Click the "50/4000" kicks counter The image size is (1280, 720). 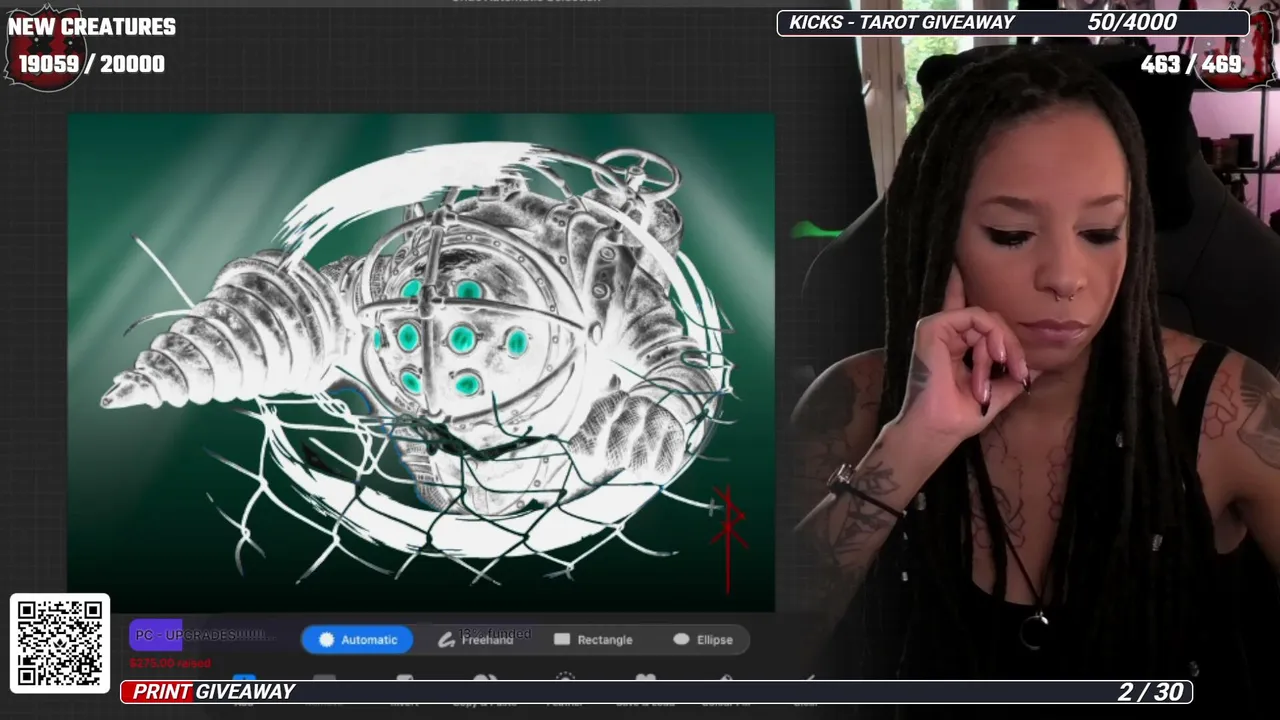(x=1132, y=22)
